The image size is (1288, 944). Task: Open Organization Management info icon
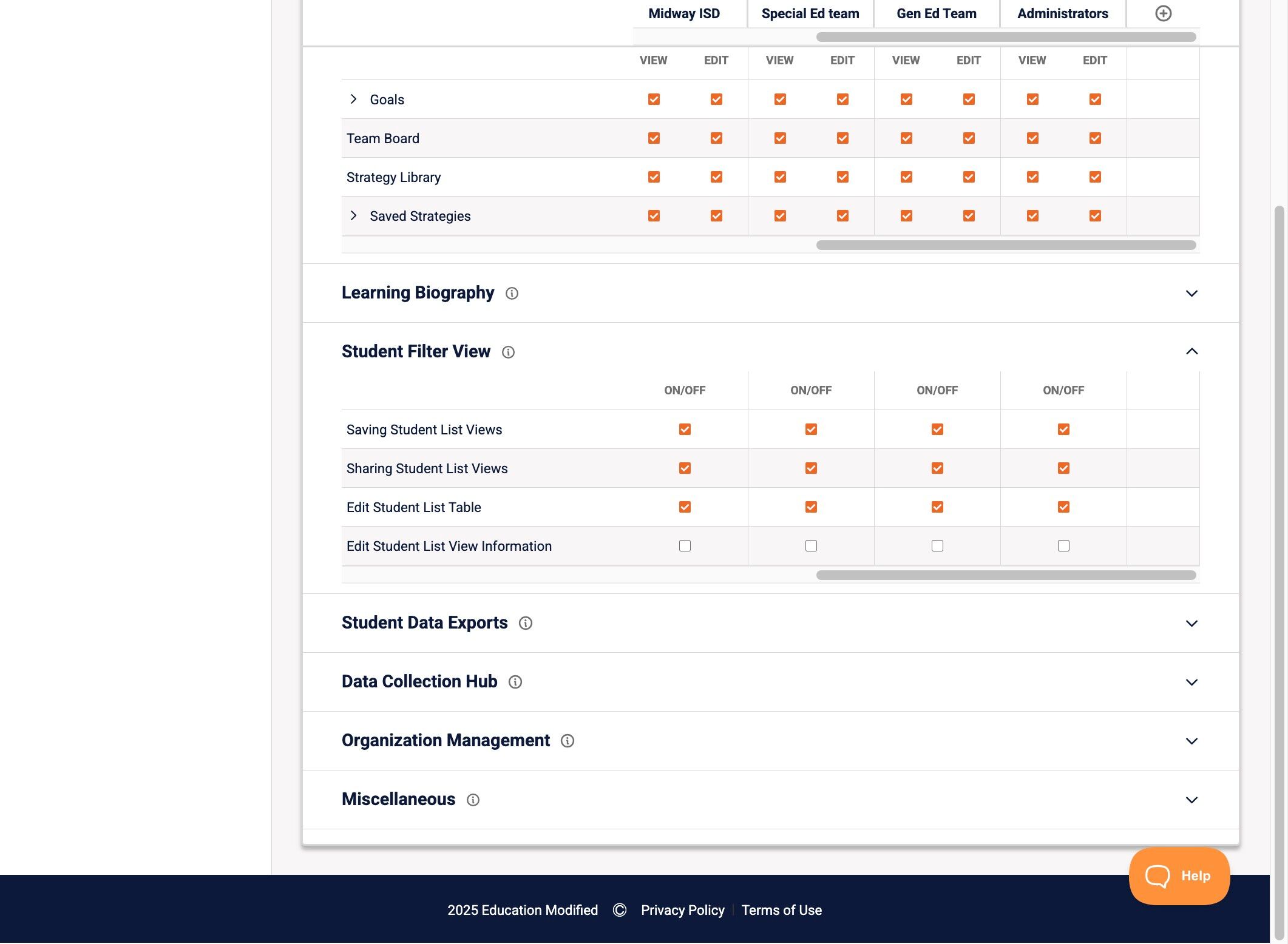point(568,741)
